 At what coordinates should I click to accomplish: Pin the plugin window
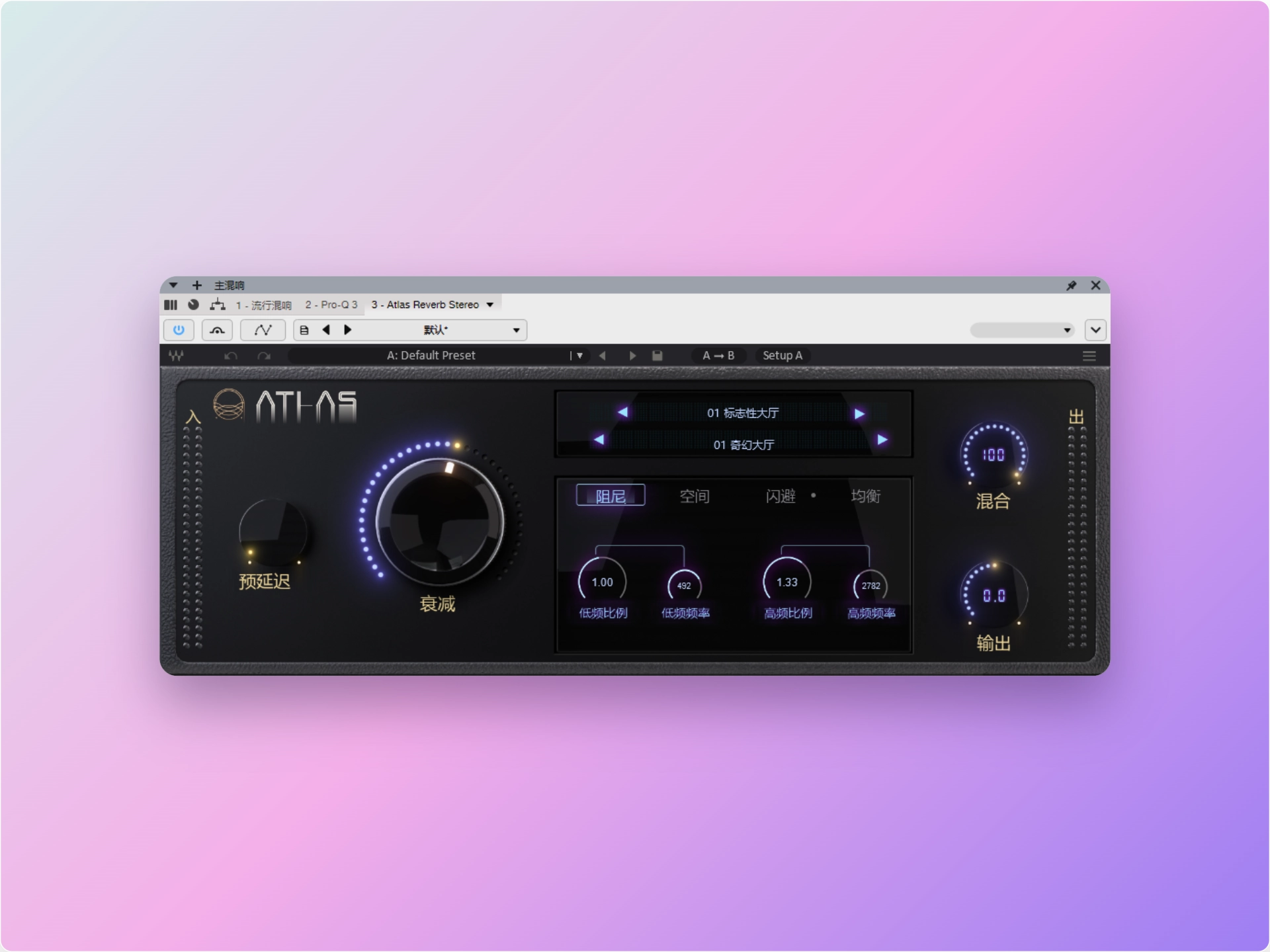pos(1072,286)
